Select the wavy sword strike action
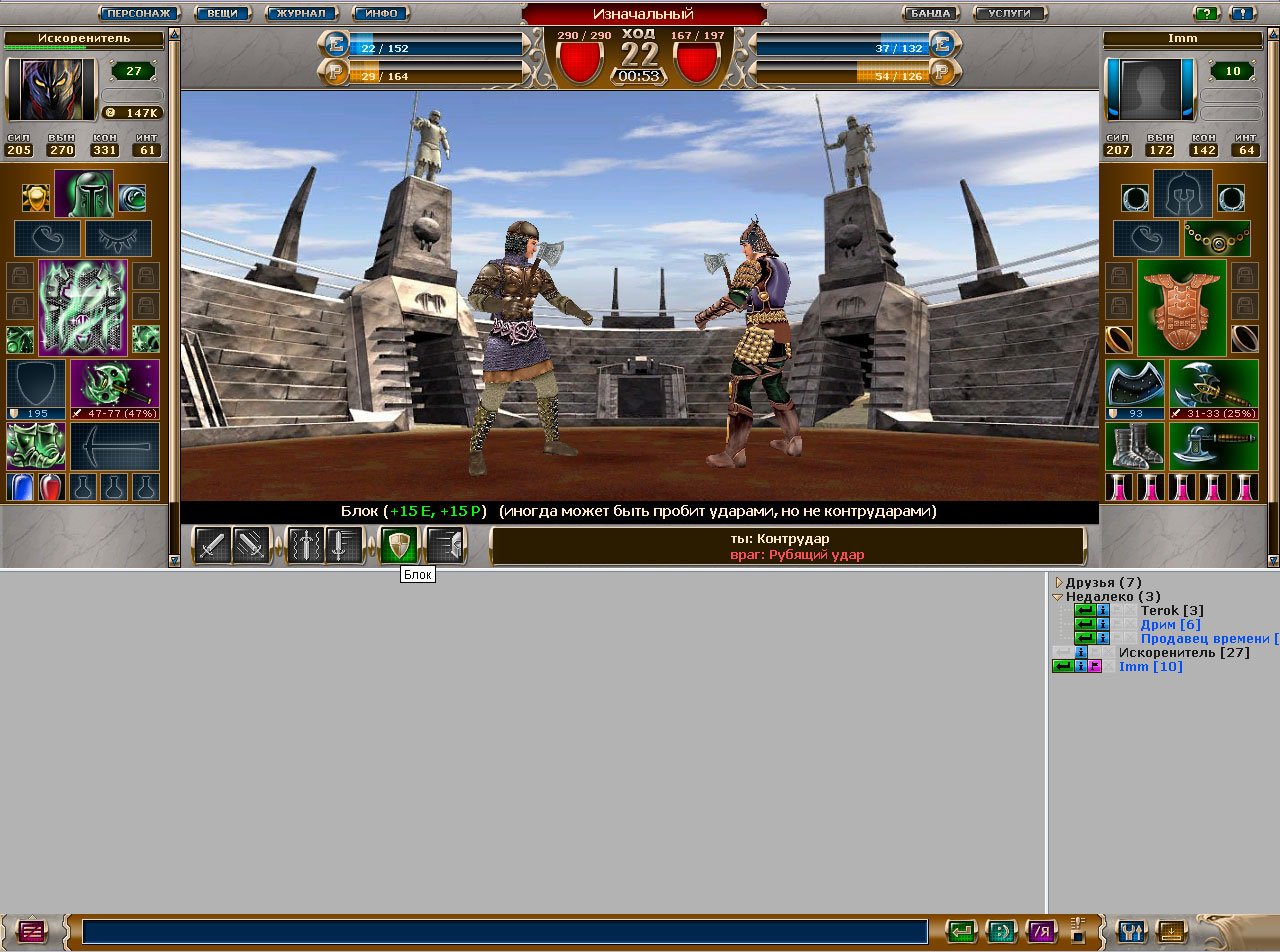The height and width of the screenshot is (952, 1280). 306,546
